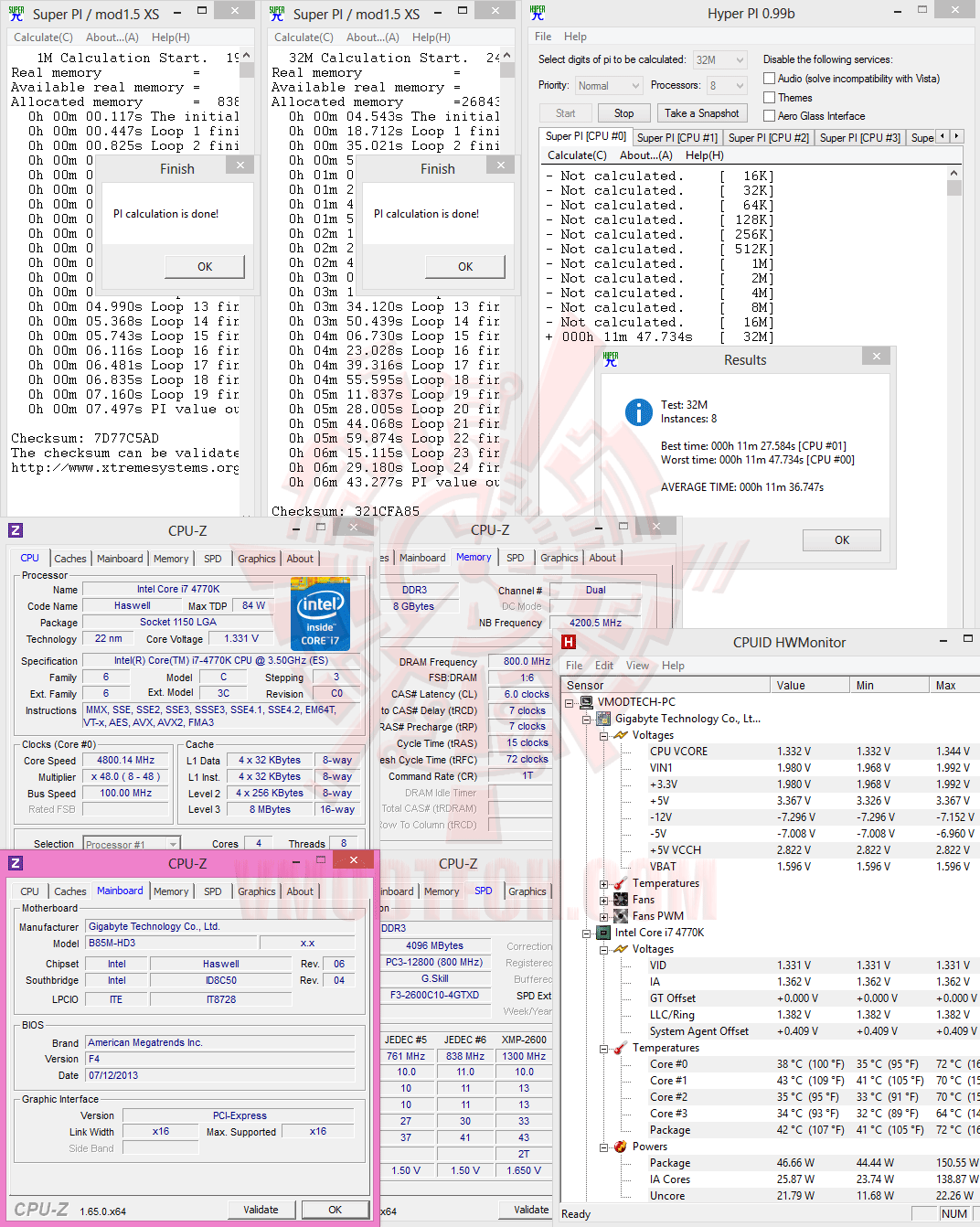Open Help(H) menu in 32M Super PI
This screenshot has width=980, height=1227.
click(431, 37)
